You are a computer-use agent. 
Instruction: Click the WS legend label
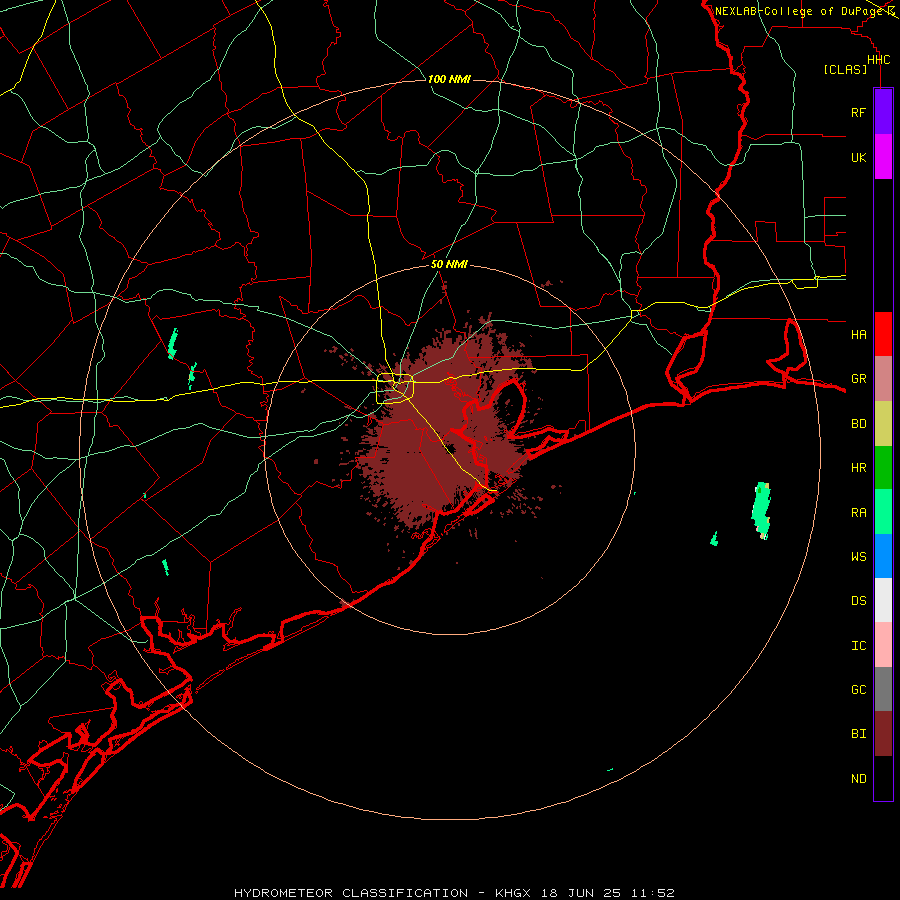click(x=858, y=556)
